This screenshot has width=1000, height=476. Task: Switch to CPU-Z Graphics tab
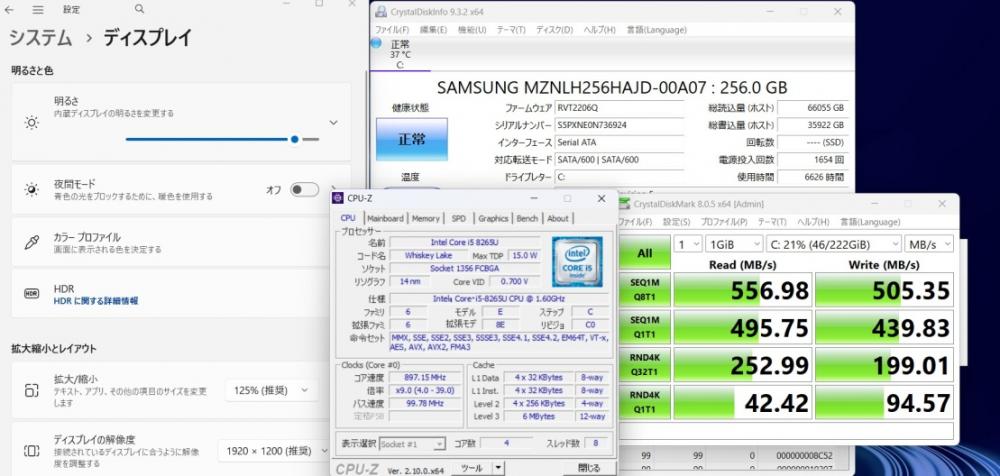[493, 218]
